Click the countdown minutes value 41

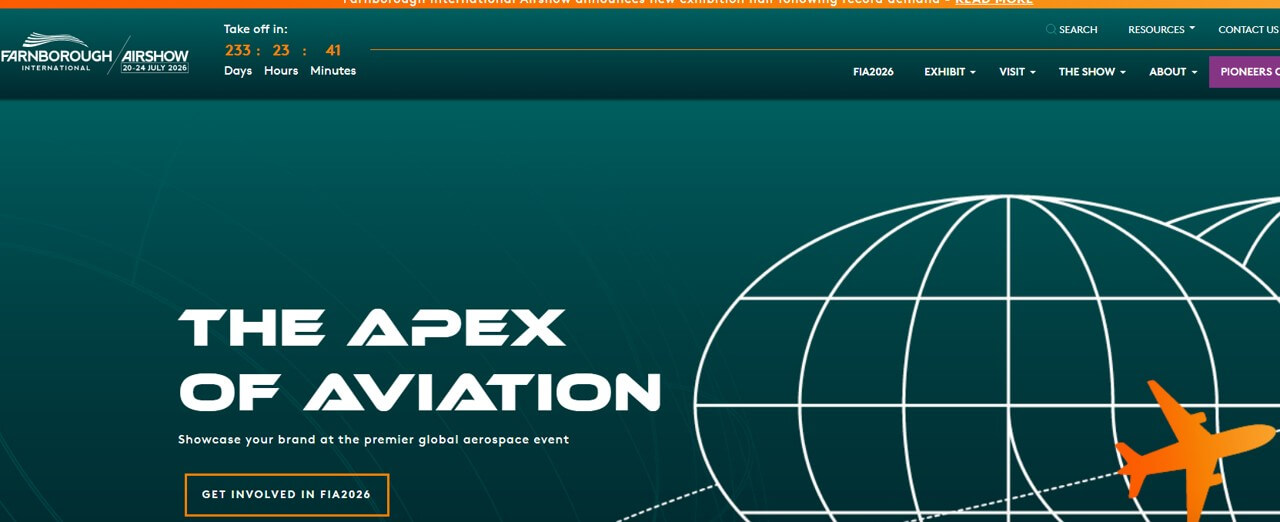pyautogui.click(x=333, y=50)
